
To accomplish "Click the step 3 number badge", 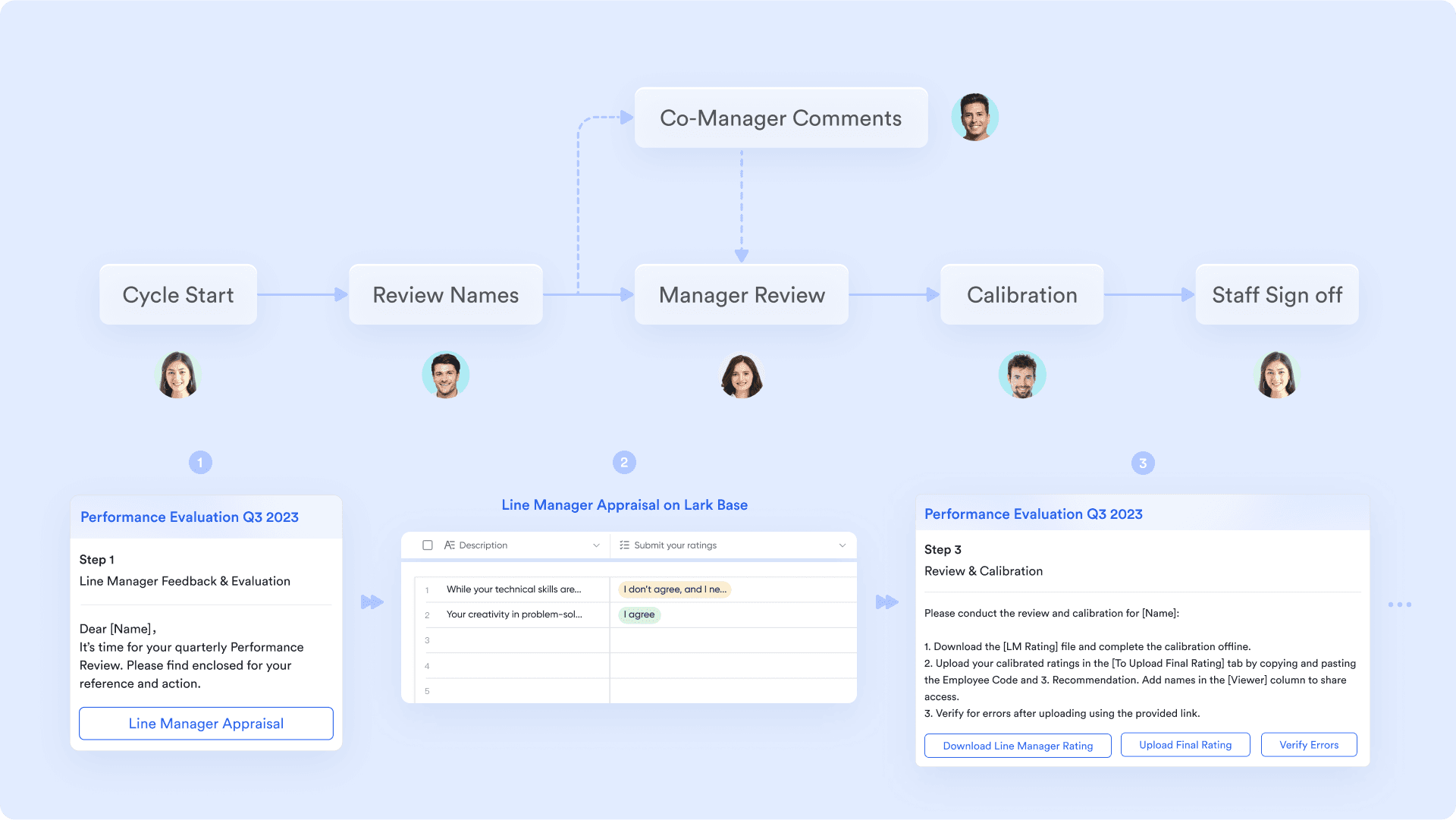I will [1143, 462].
